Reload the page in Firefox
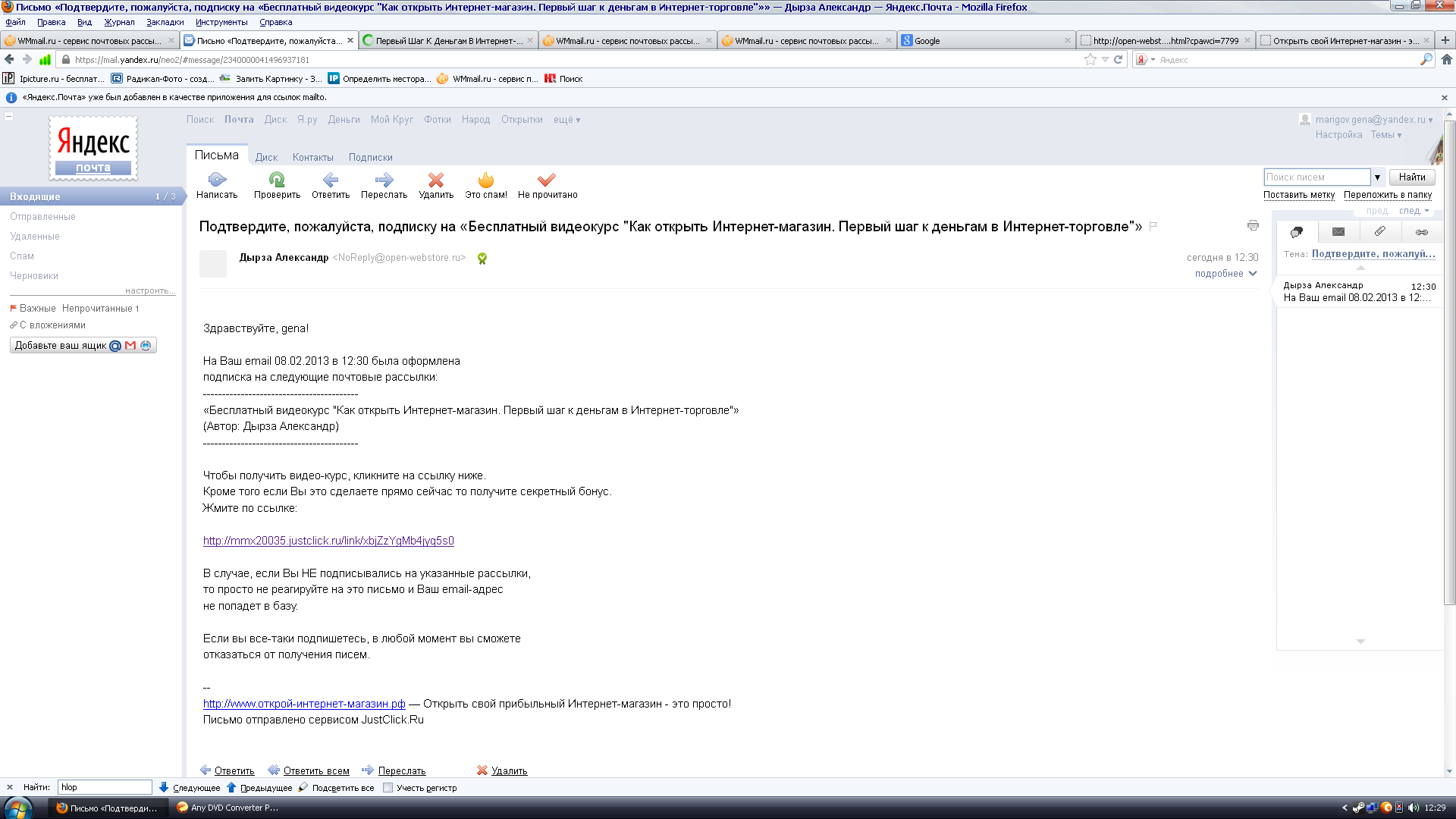The height and width of the screenshot is (819, 1456). point(1118,59)
